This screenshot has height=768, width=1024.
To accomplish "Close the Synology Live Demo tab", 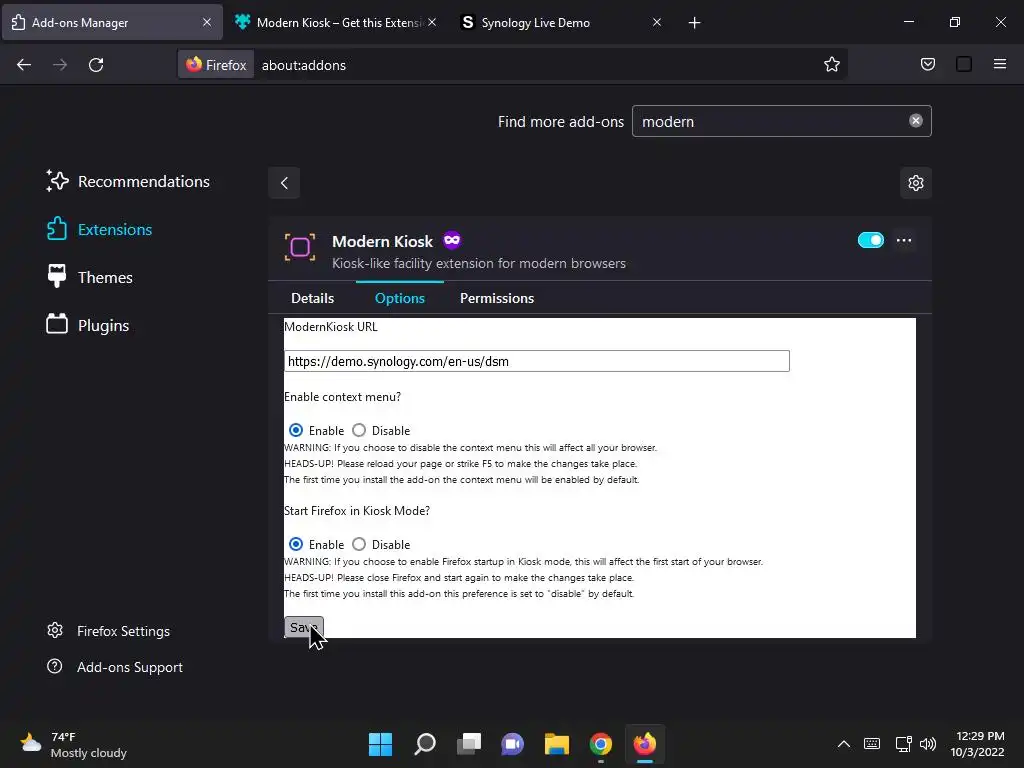I will click(x=656, y=22).
